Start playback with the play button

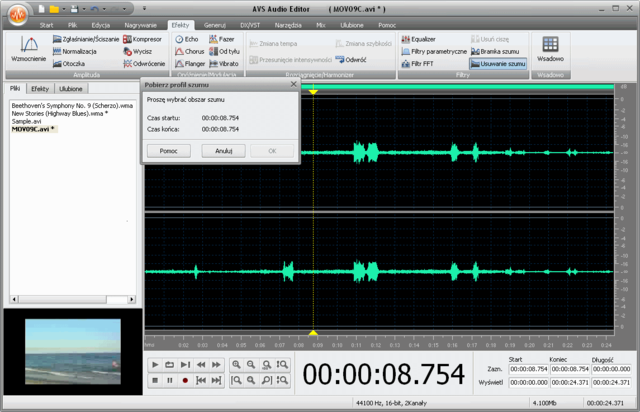click(x=155, y=364)
